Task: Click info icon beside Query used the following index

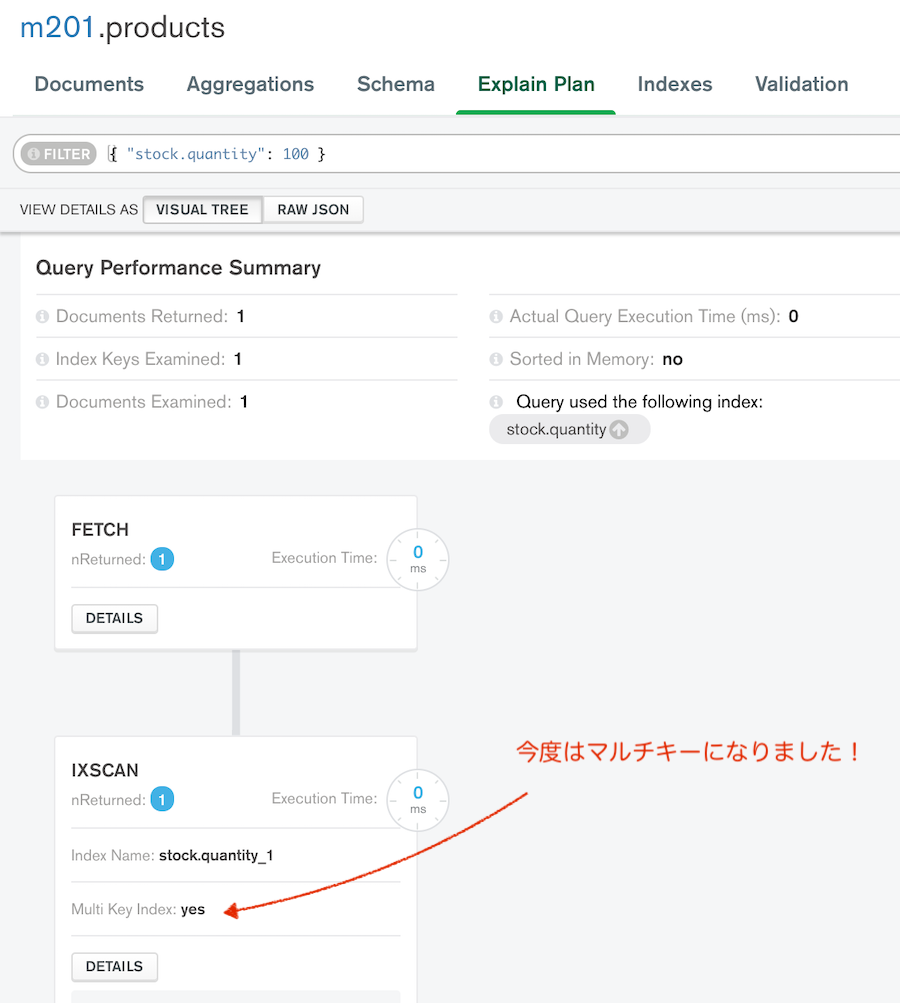Action: [496, 402]
